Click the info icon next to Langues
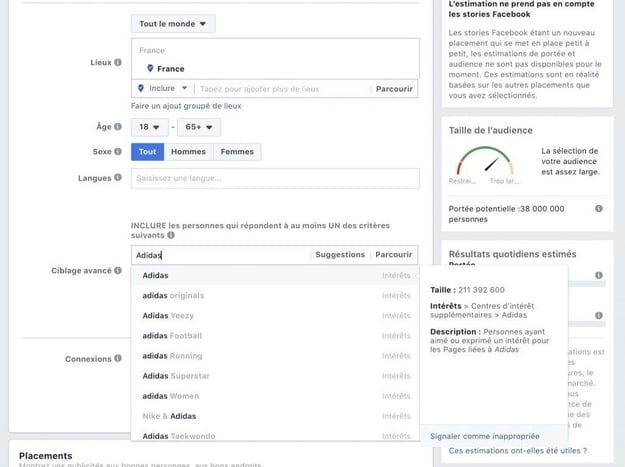The image size is (625, 467). pyautogui.click(x=118, y=177)
